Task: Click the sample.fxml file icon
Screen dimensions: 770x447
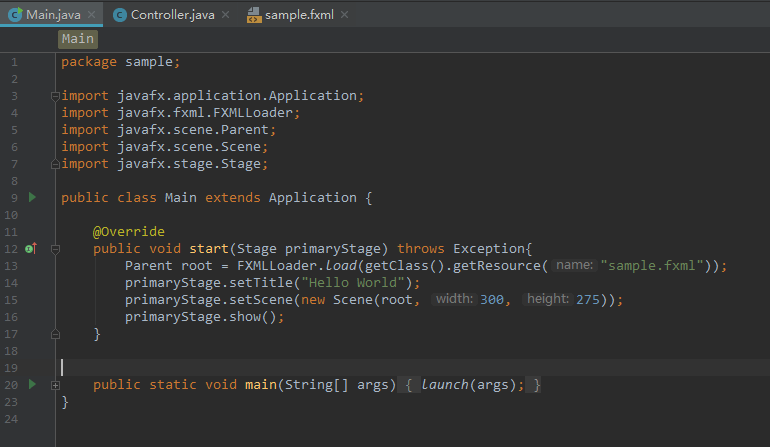Action: coord(254,15)
